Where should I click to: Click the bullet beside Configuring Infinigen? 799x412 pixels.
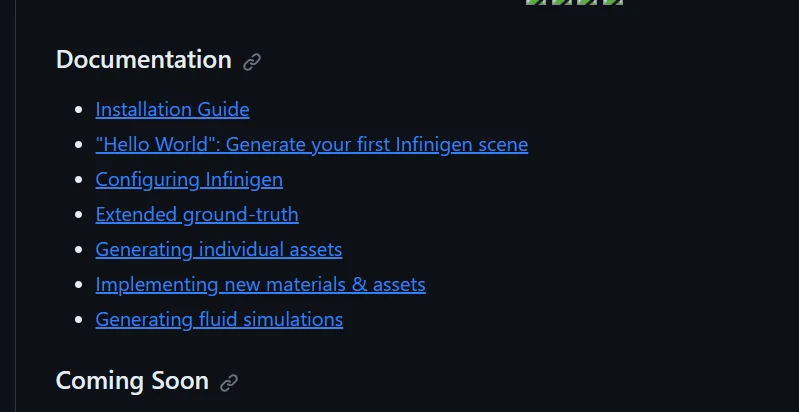pyautogui.click(x=80, y=180)
